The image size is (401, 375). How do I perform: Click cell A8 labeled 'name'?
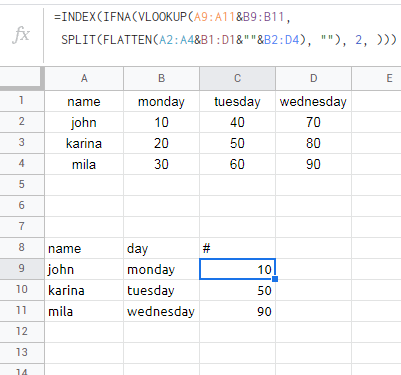(x=84, y=248)
